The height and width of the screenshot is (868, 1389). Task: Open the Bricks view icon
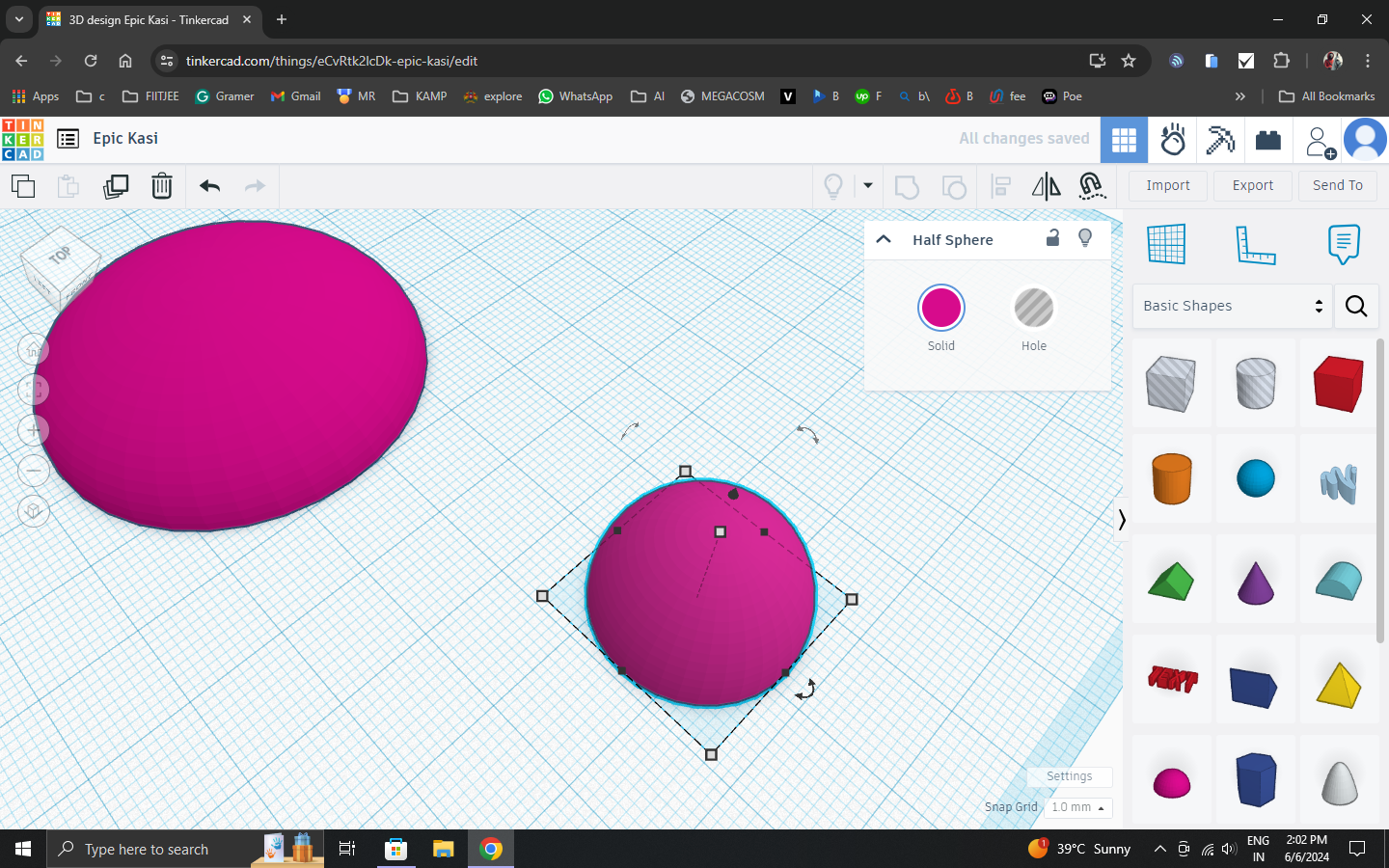coord(1268,140)
